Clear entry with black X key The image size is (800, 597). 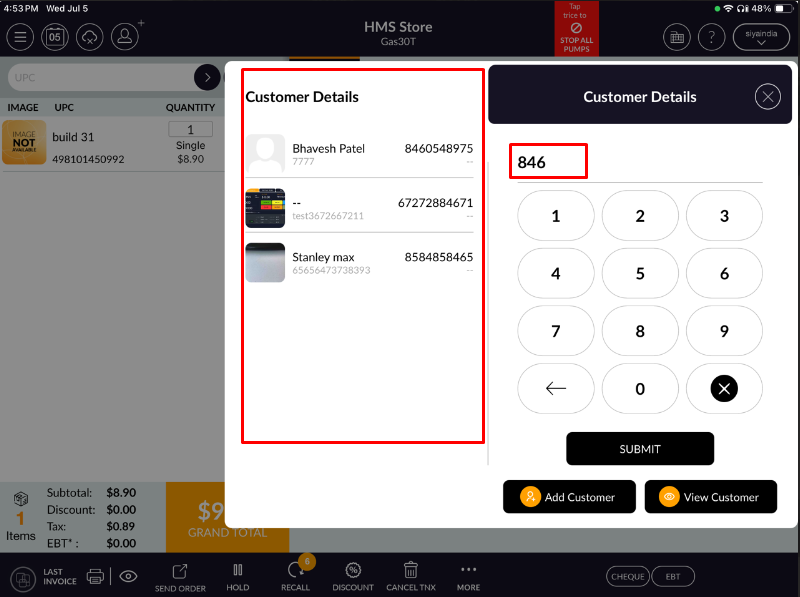pos(724,389)
